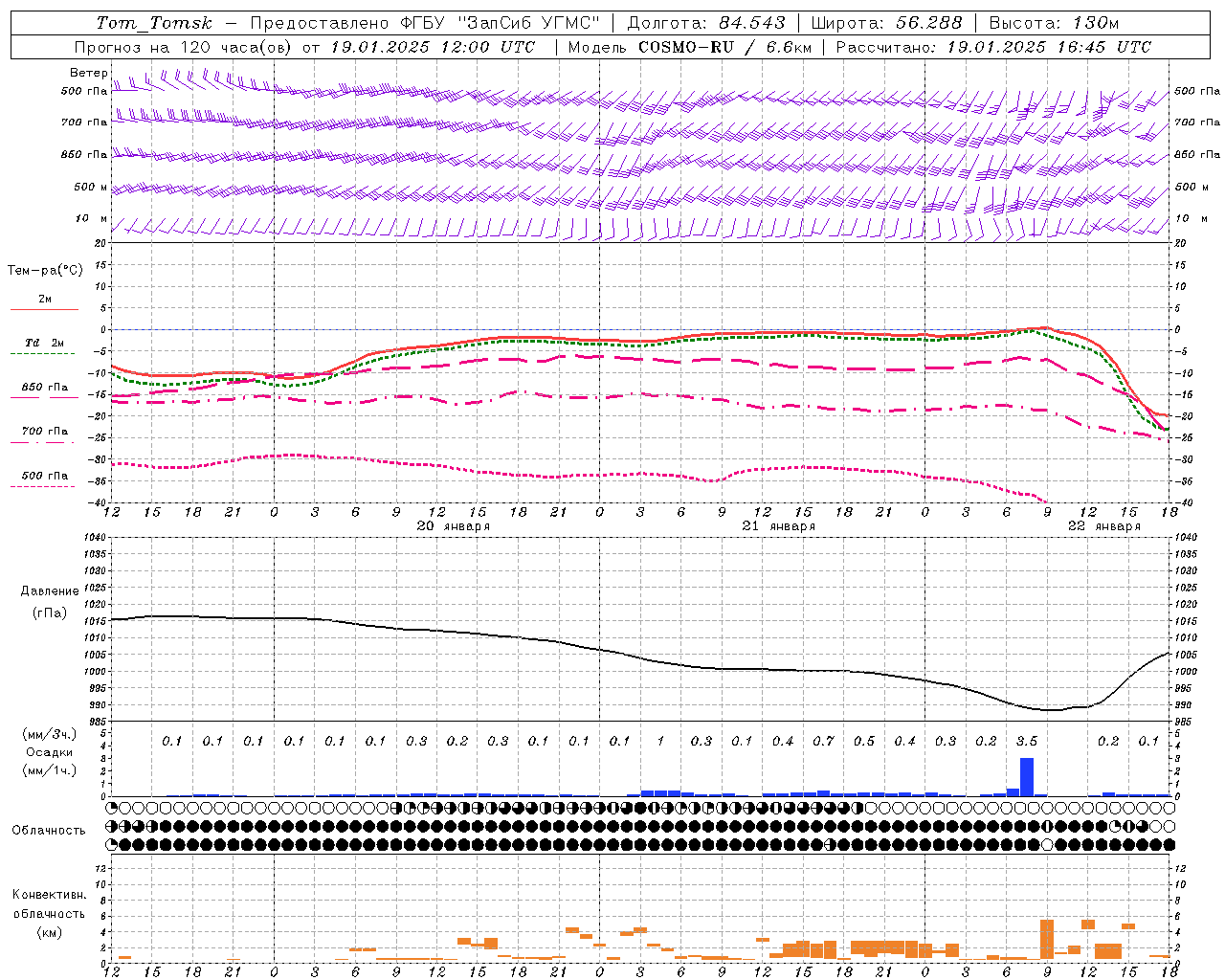Image resolution: width=1225 pixels, height=980 pixels.
Task: Click the Рассчитано: 19.01.2025 16:45 UTC text
Action: point(993,47)
